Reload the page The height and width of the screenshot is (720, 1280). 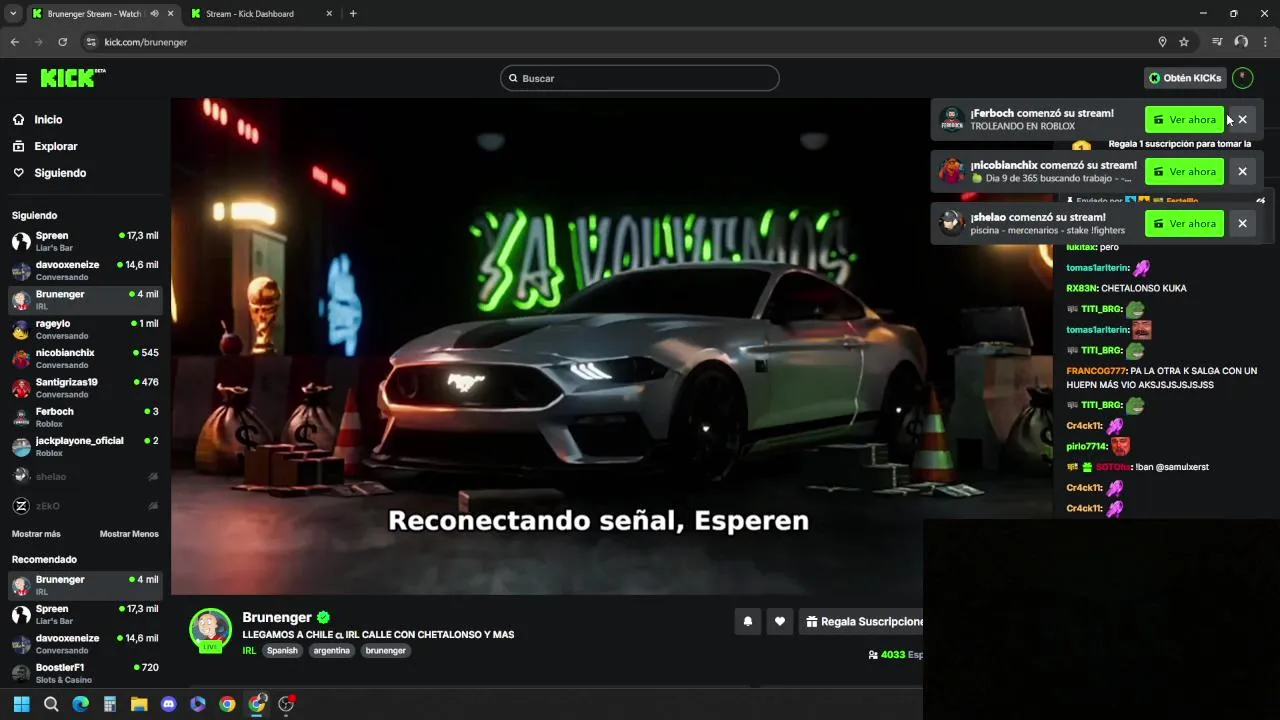tap(63, 42)
